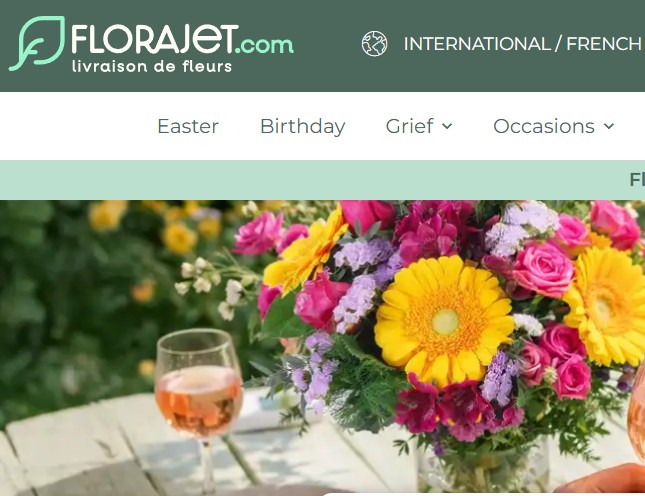Click the globe icon in header
Screen dimensions: 645x496
point(374,44)
